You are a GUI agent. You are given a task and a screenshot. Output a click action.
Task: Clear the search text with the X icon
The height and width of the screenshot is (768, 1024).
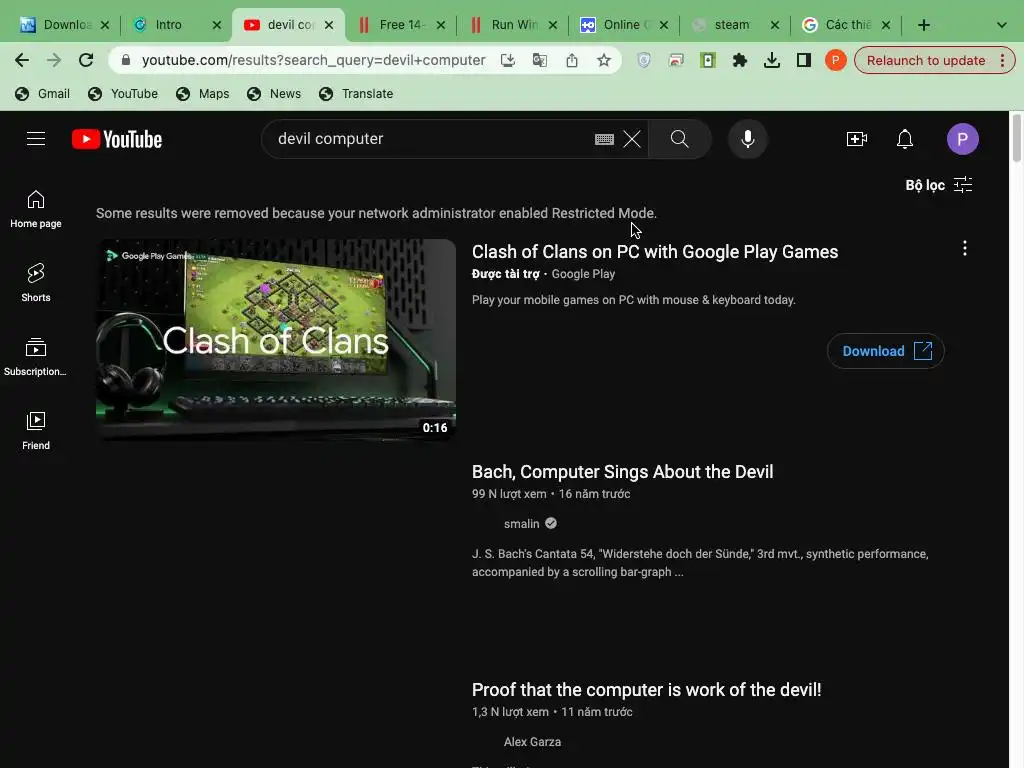tap(632, 139)
